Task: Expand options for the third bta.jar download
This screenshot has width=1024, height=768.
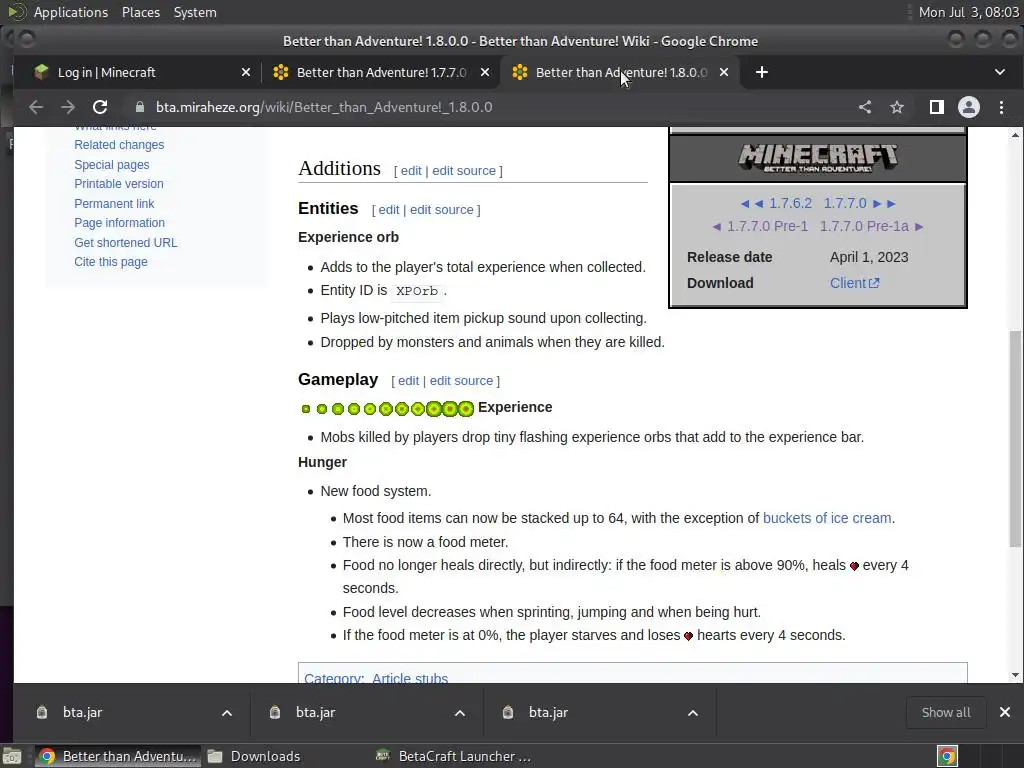Action: tap(693, 712)
